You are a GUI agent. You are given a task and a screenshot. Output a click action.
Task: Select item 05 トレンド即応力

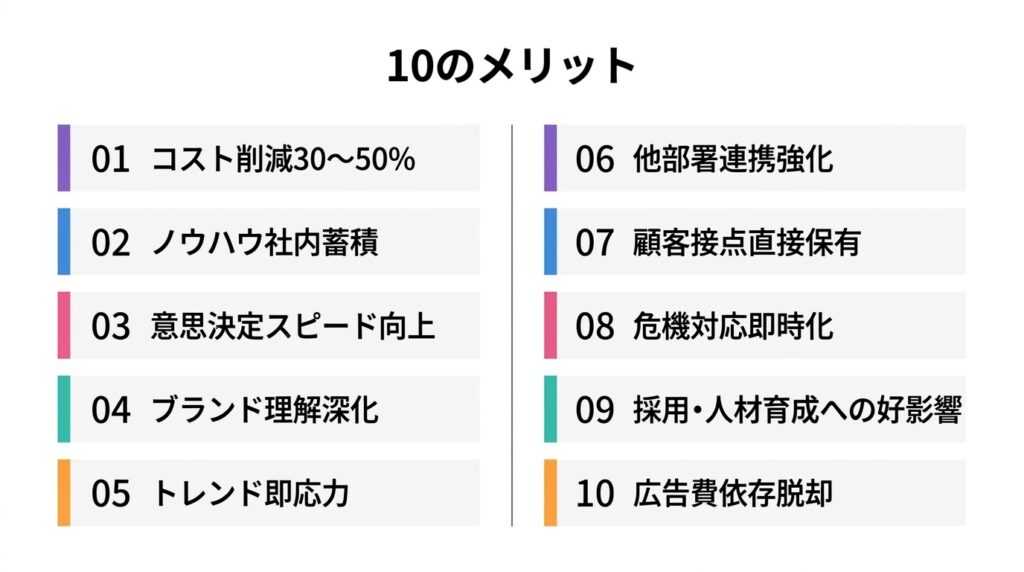pyautogui.click(x=268, y=492)
